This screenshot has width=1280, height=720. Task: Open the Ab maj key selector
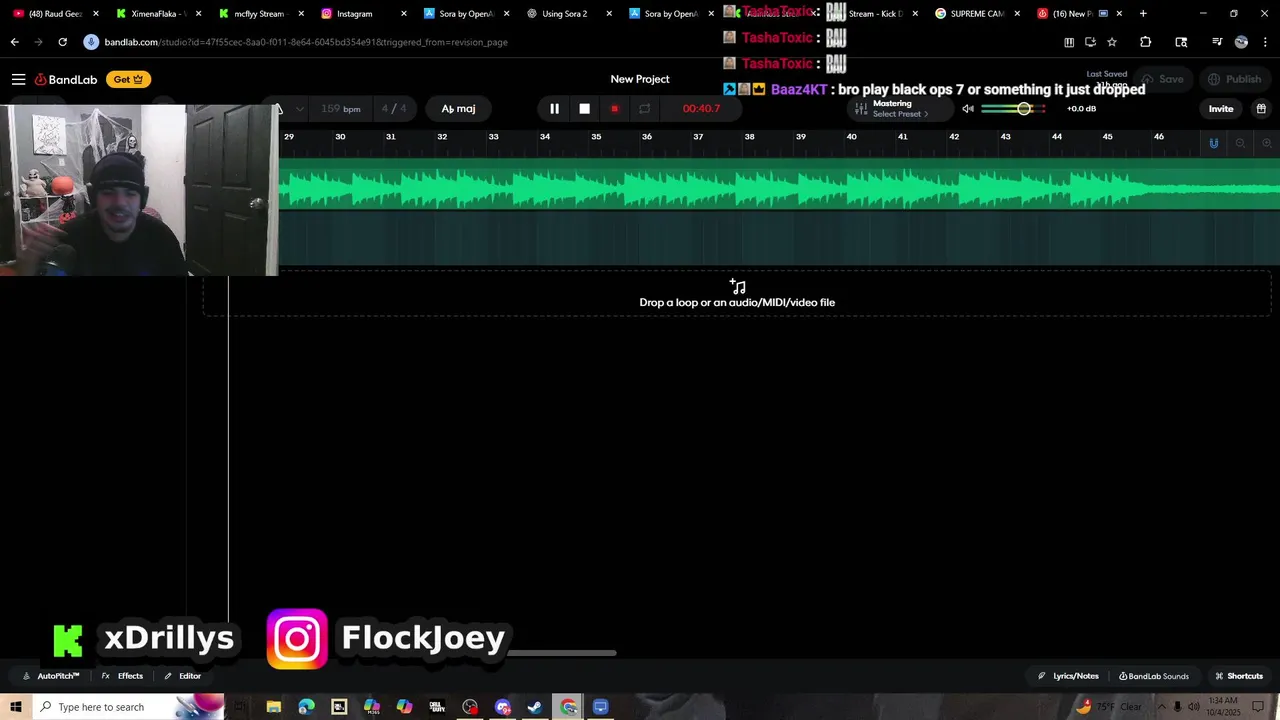point(458,109)
